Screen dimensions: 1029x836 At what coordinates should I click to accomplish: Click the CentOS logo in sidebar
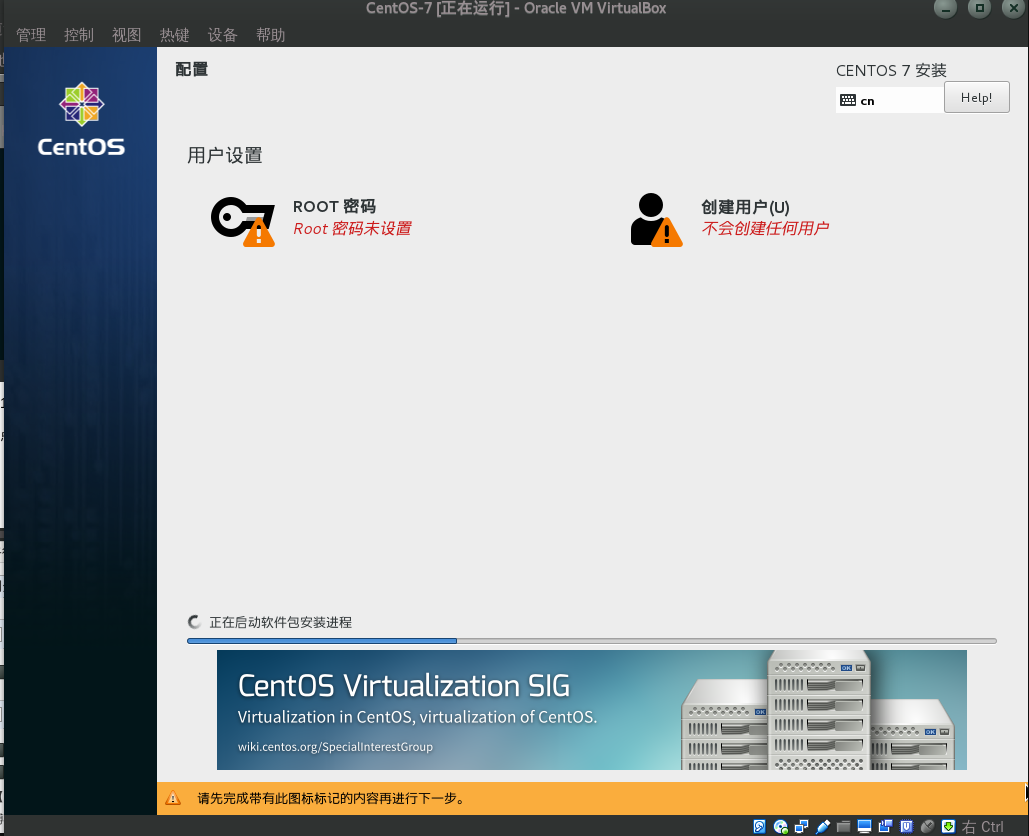click(x=81, y=119)
